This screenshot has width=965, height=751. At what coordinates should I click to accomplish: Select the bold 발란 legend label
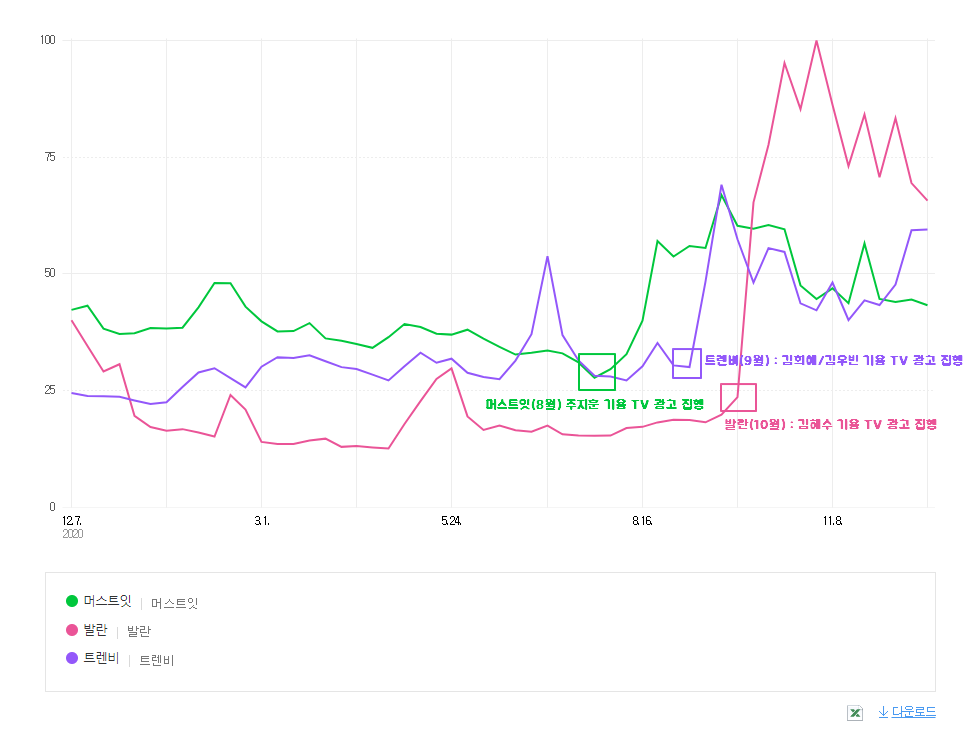pos(95,630)
